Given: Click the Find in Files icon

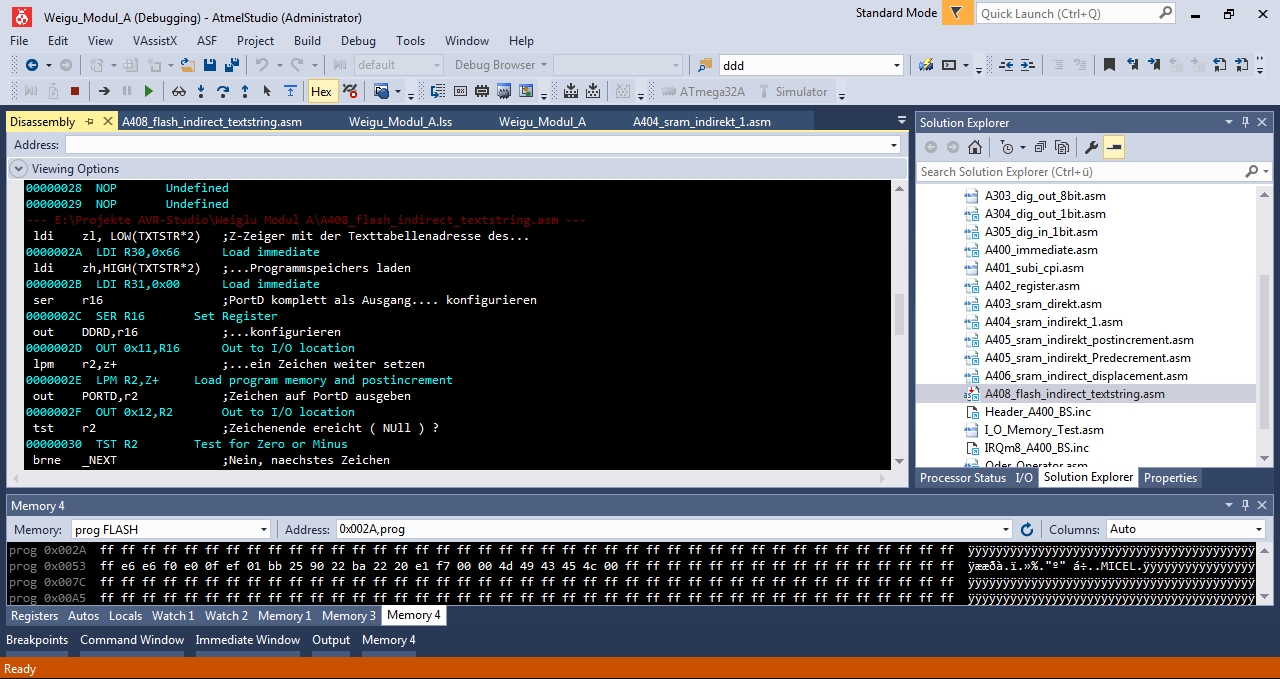Looking at the screenshot, I should pyautogui.click(x=705, y=65).
